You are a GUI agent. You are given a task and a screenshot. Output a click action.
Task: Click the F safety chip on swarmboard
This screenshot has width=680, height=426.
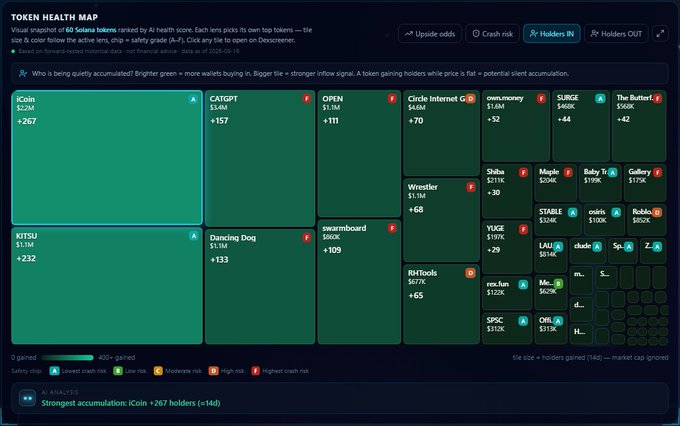click(x=392, y=228)
